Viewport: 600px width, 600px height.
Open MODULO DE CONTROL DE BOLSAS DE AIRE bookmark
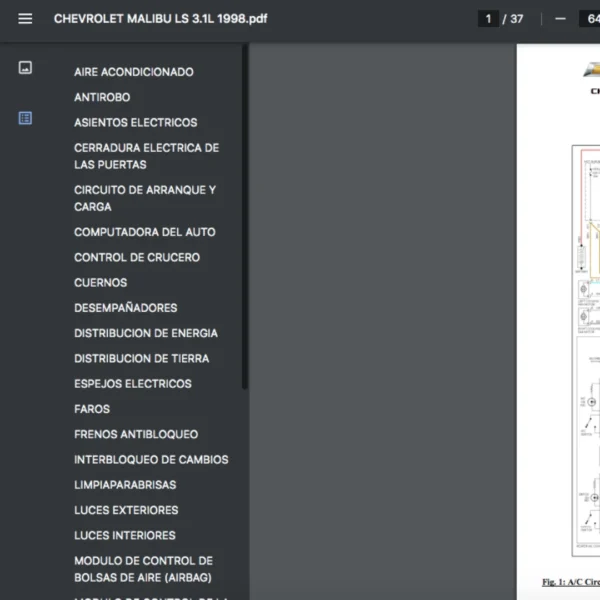(x=143, y=569)
